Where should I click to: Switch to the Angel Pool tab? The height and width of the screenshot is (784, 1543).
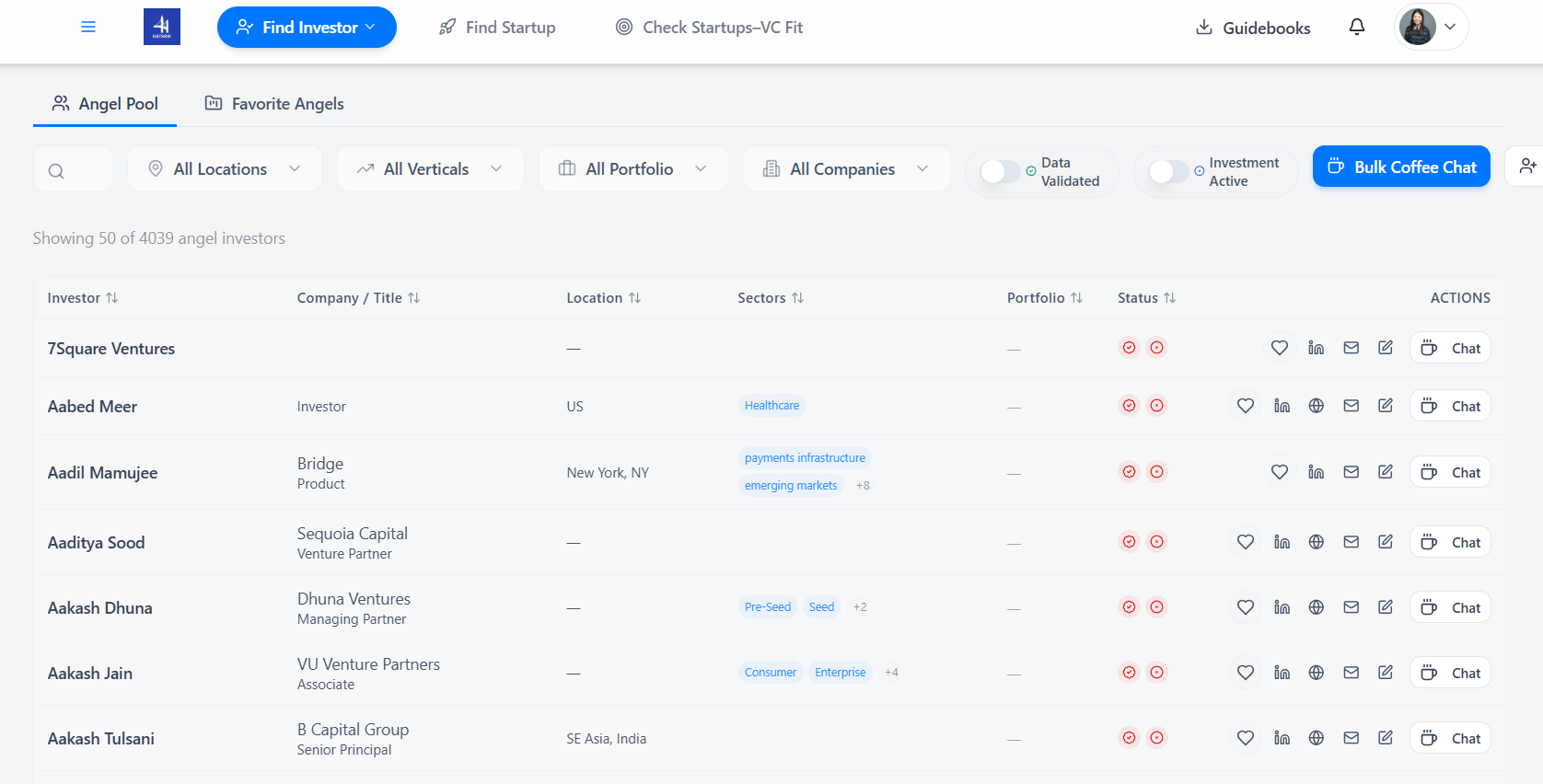tap(105, 104)
